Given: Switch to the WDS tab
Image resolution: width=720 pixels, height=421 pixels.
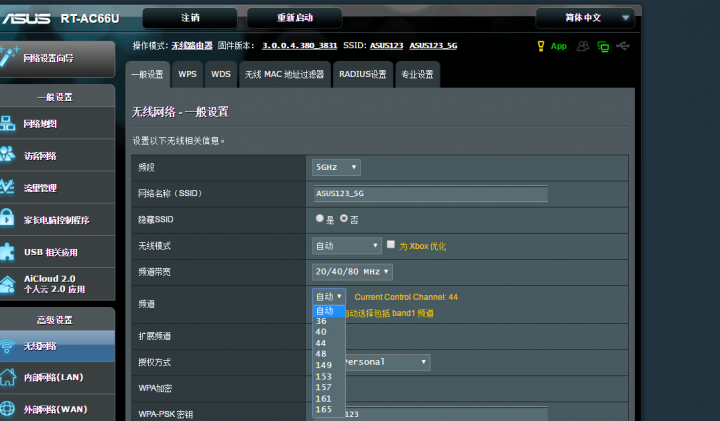Looking at the screenshot, I should 221,74.
